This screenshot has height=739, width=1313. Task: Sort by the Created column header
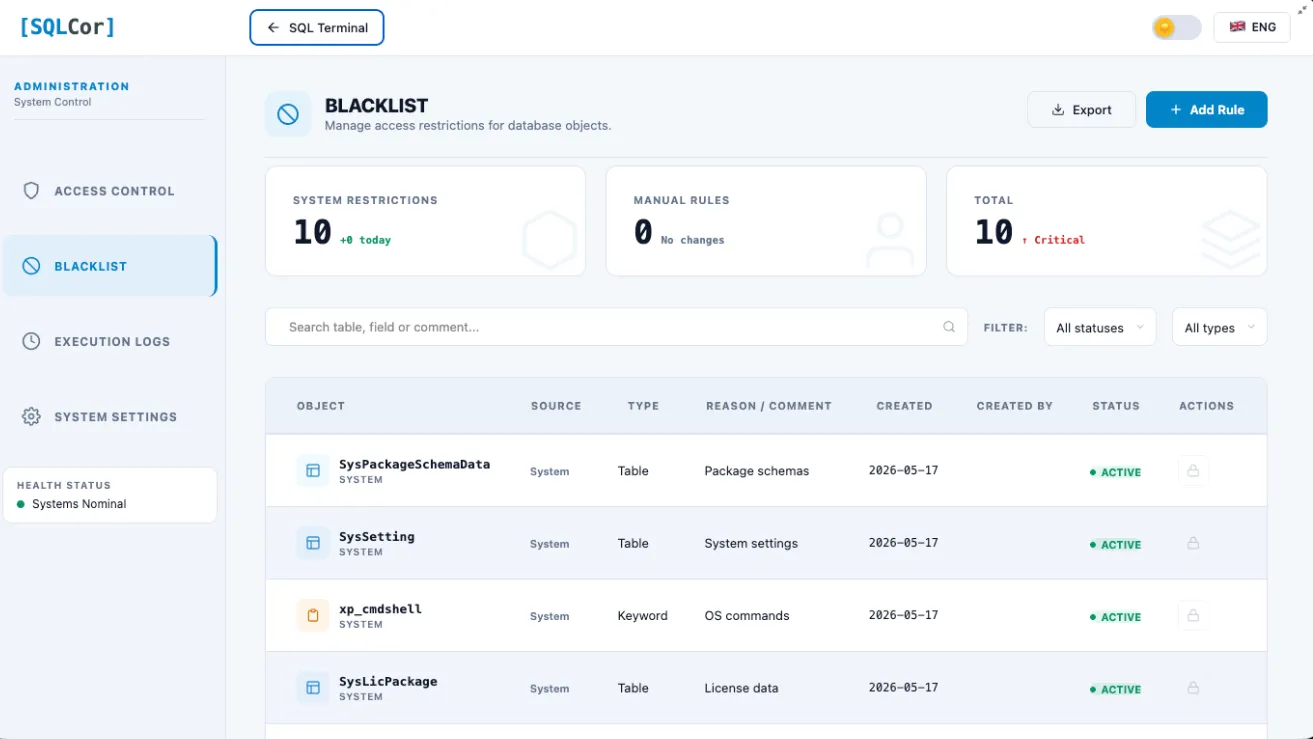(904, 406)
